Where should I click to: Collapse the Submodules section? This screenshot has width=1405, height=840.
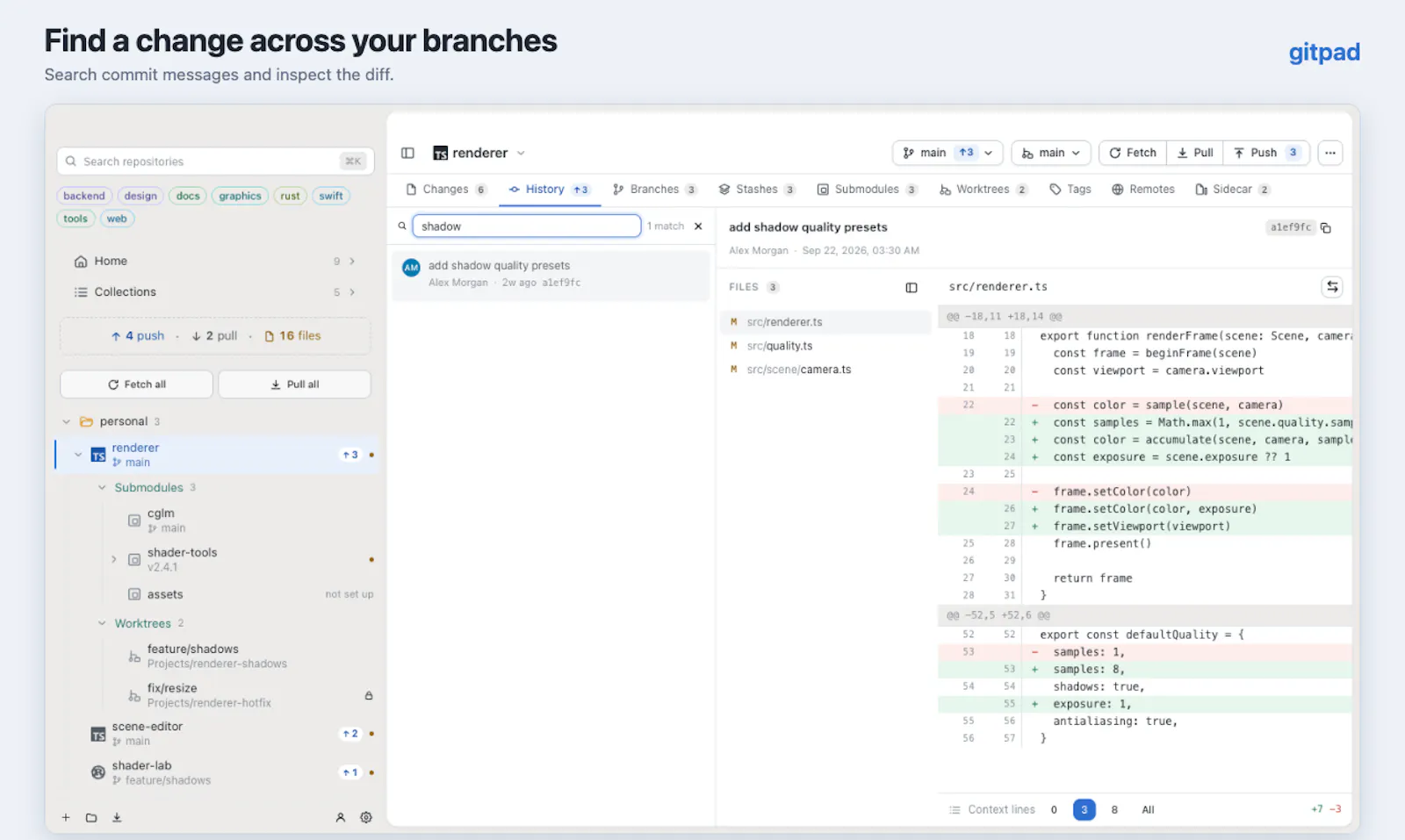[102, 487]
